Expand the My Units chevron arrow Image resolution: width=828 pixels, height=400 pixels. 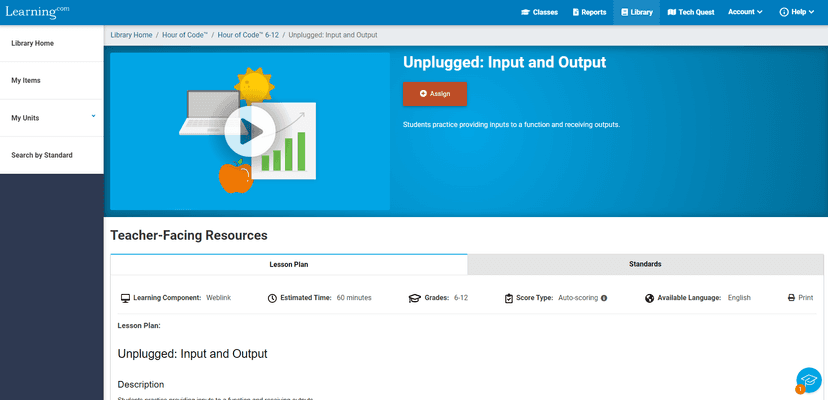click(x=93, y=116)
